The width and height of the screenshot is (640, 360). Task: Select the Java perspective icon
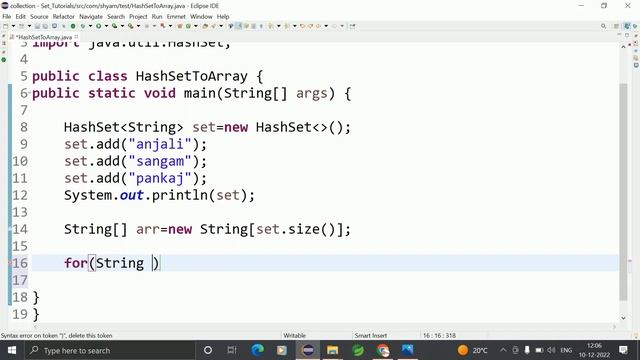(627, 26)
